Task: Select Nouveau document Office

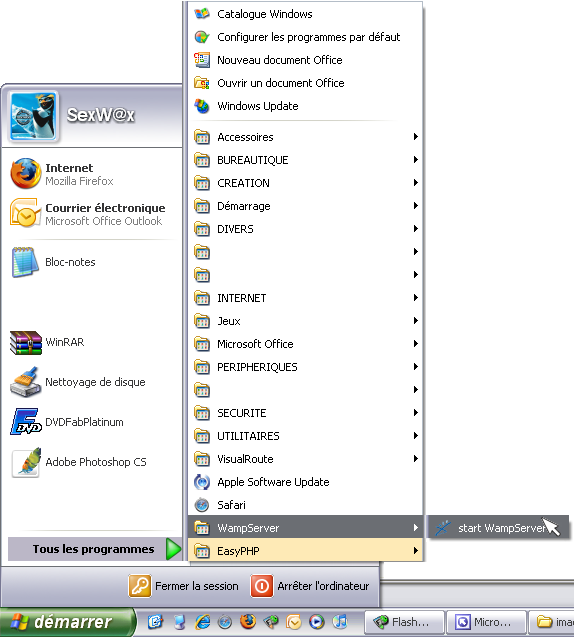Action: click(x=305, y=60)
